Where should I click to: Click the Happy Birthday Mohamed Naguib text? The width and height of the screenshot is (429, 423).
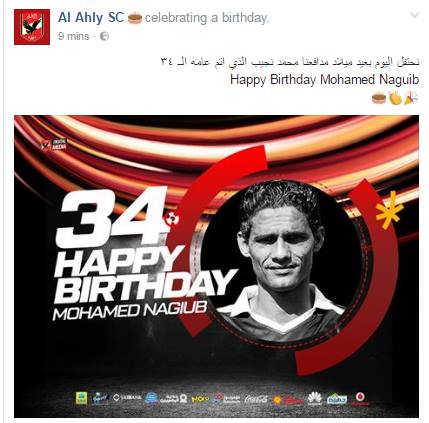[324, 80]
